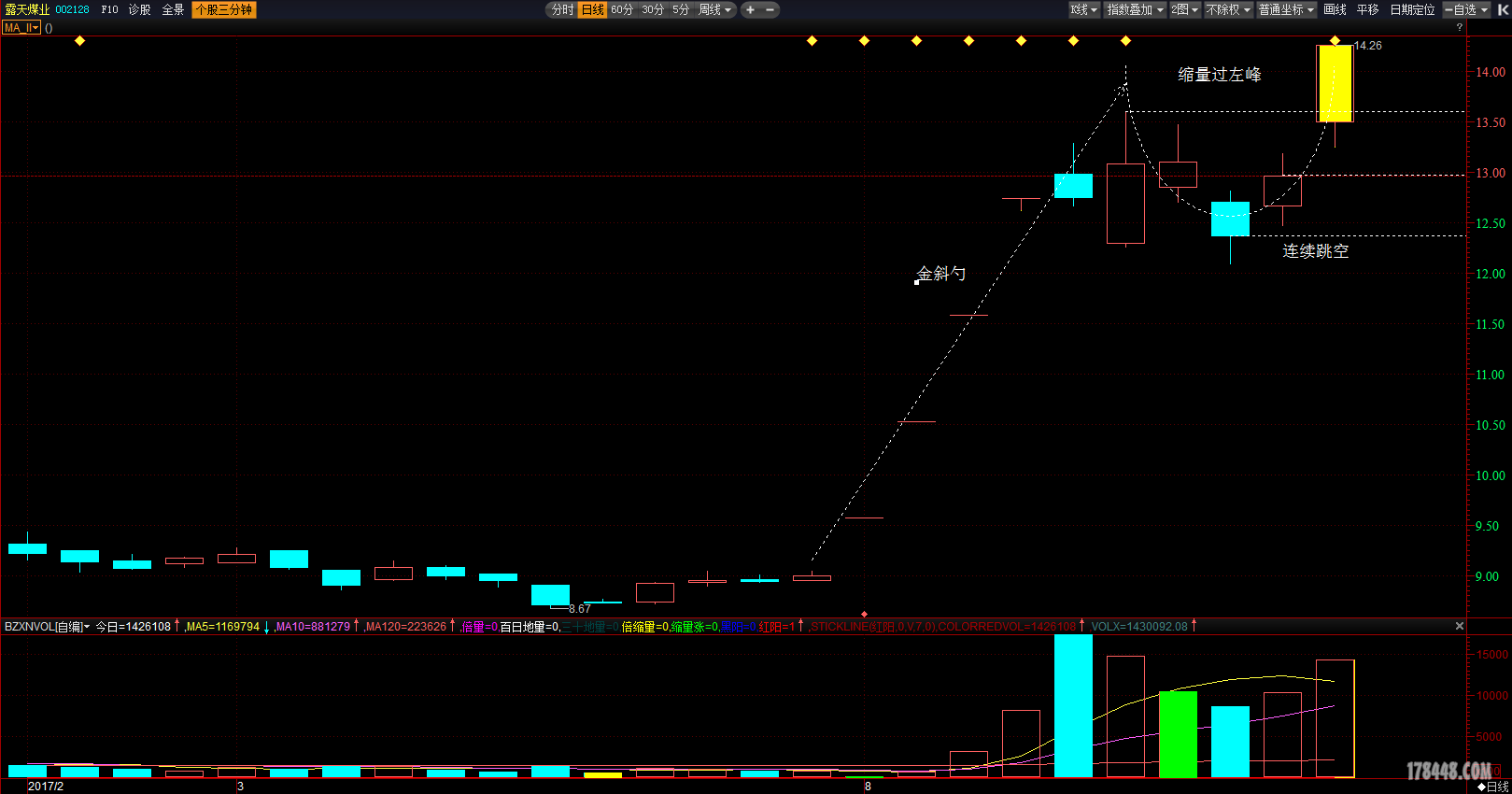The image size is (1512, 794).
Task: Click the tallest cyan volume bar
Action: click(1073, 706)
